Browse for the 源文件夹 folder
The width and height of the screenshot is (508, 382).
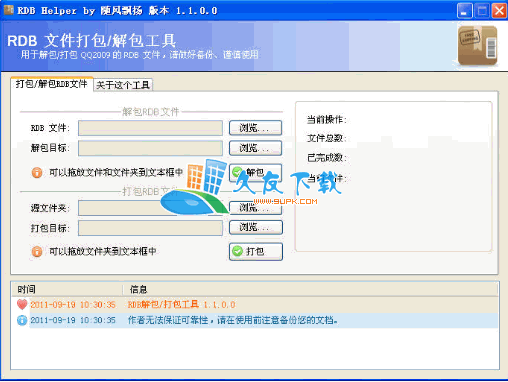click(256, 208)
